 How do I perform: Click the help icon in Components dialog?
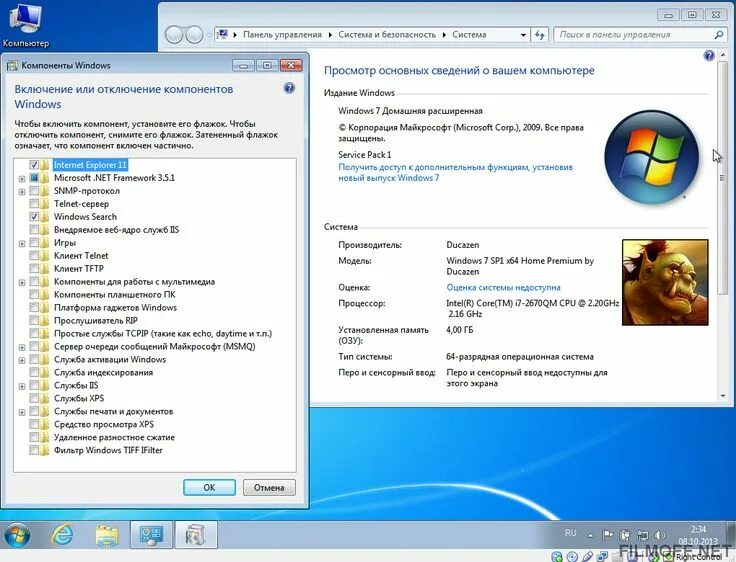pos(290,88)
